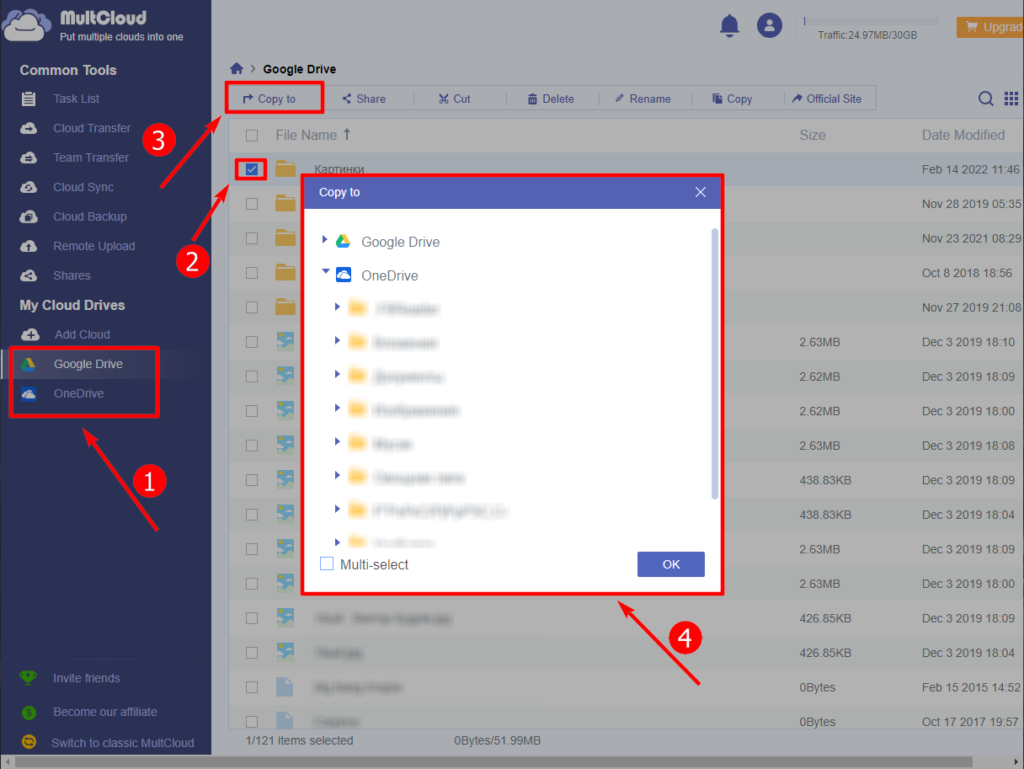Open the user account avatar icon
The height and width of the screenshot is (769, 1024).
(769, 26)
